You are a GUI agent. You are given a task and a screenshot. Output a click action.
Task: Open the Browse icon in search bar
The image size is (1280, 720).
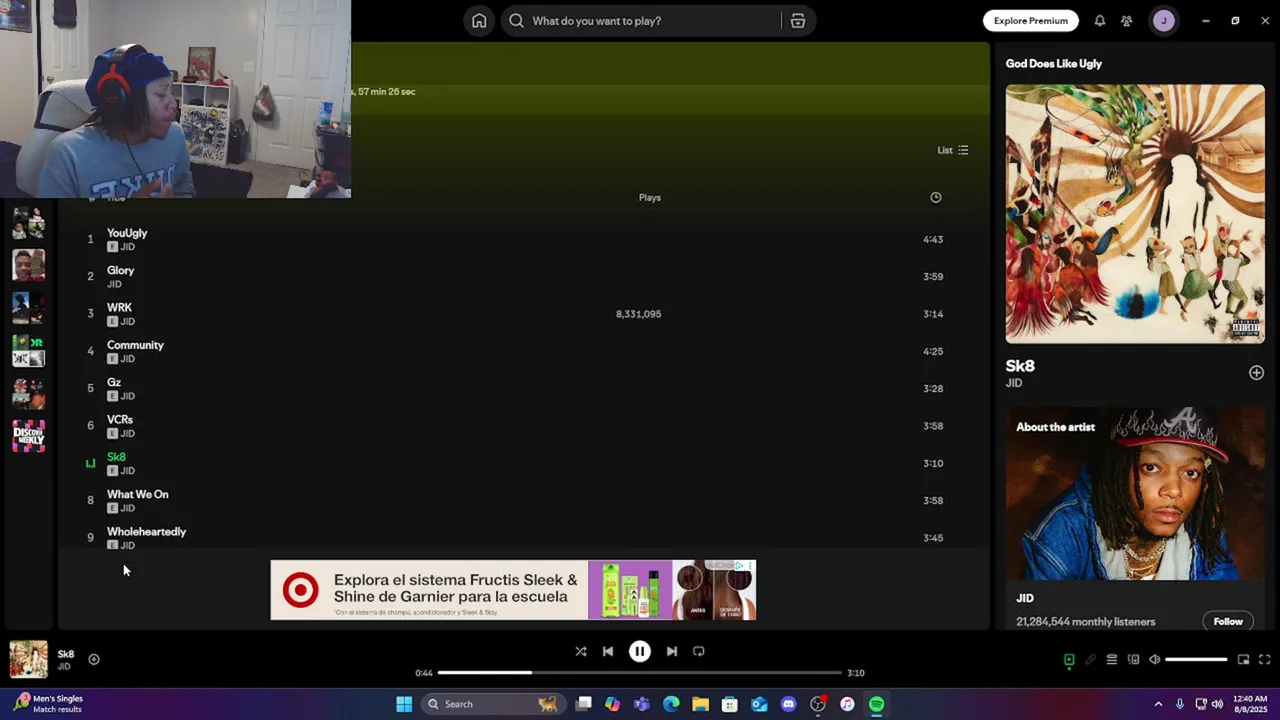(797, 21)
